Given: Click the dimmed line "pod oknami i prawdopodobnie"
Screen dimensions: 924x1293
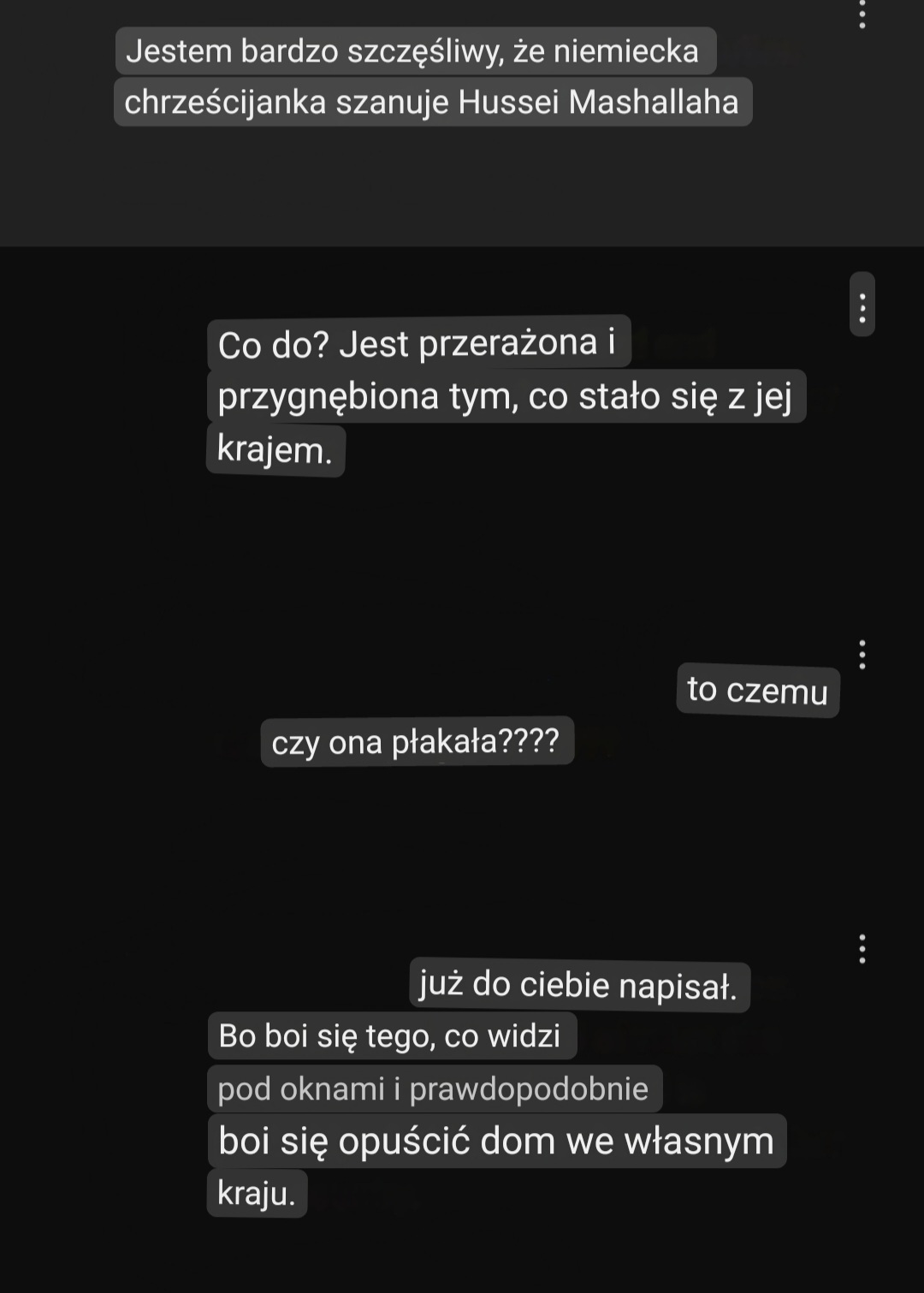Looking at the screenshot, I should coord(434,1088).
